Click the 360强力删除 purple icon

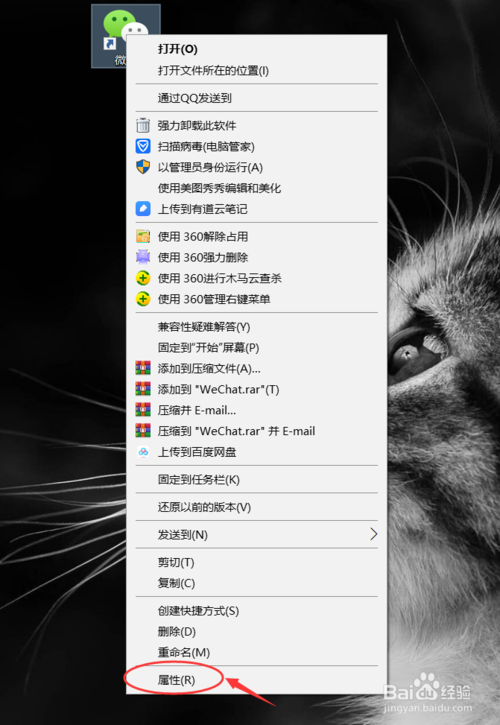pos(143,257)
